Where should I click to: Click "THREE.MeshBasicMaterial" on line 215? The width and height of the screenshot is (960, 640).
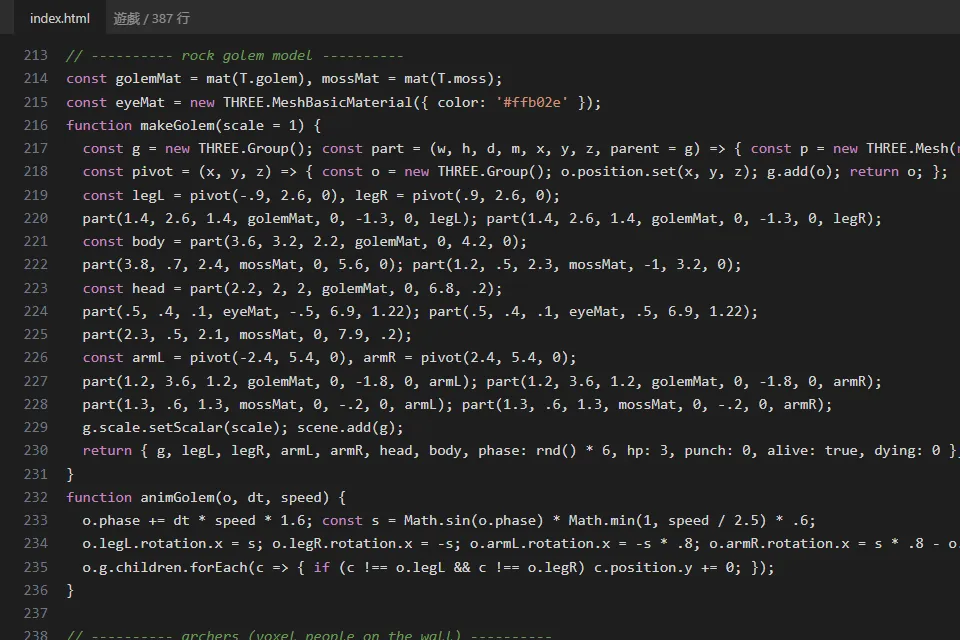pyautogui.click(x=317, y=102)
